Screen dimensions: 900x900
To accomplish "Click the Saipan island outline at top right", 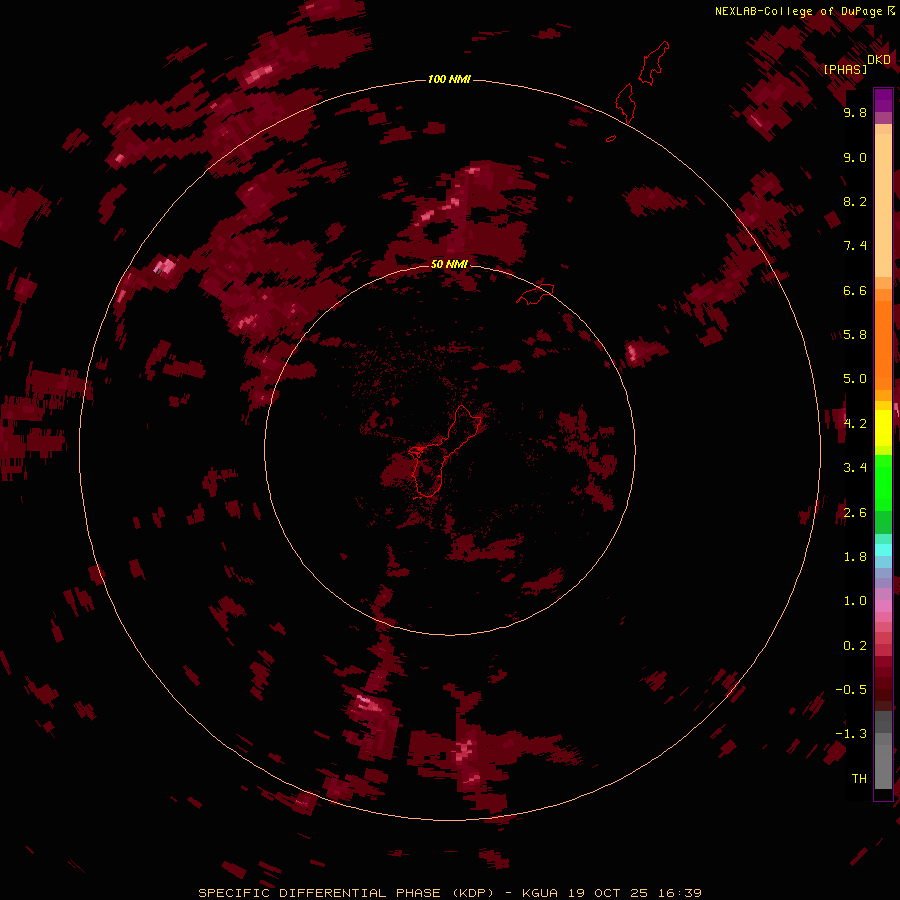I will click(654, 63).
